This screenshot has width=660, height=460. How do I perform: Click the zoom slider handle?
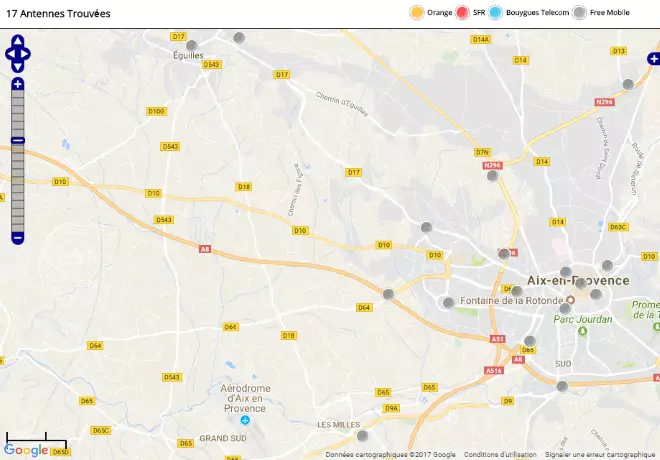18,140
